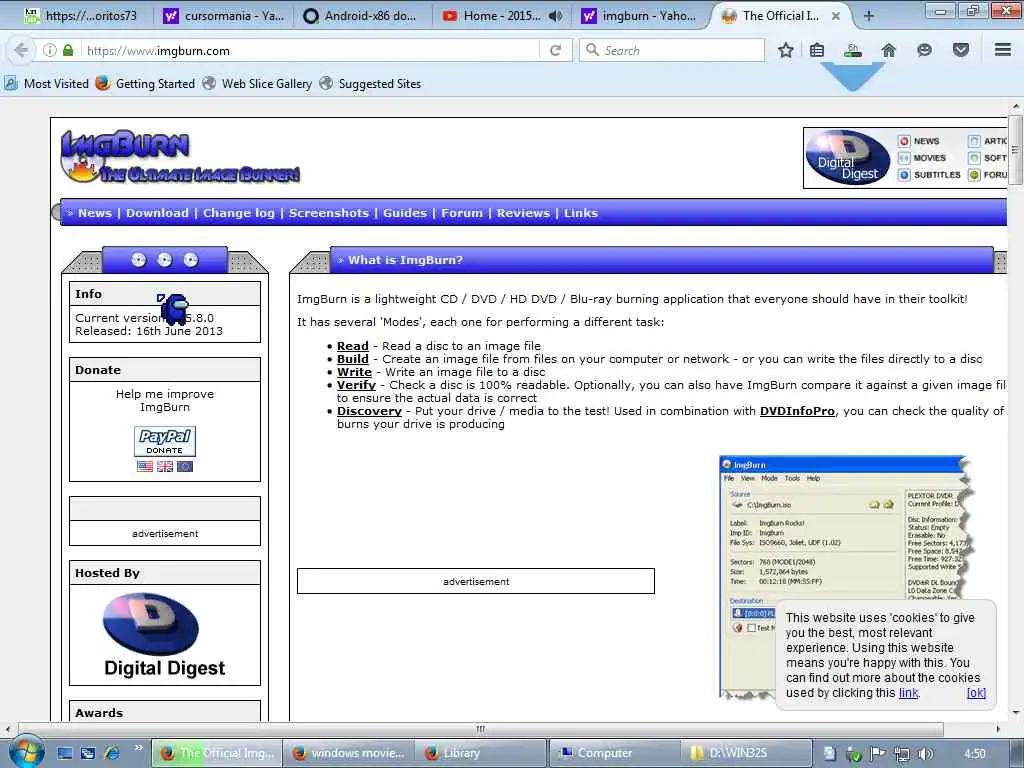1024x768 pixels.
Task: Select the UK flag donate icon
Action: 165,466
